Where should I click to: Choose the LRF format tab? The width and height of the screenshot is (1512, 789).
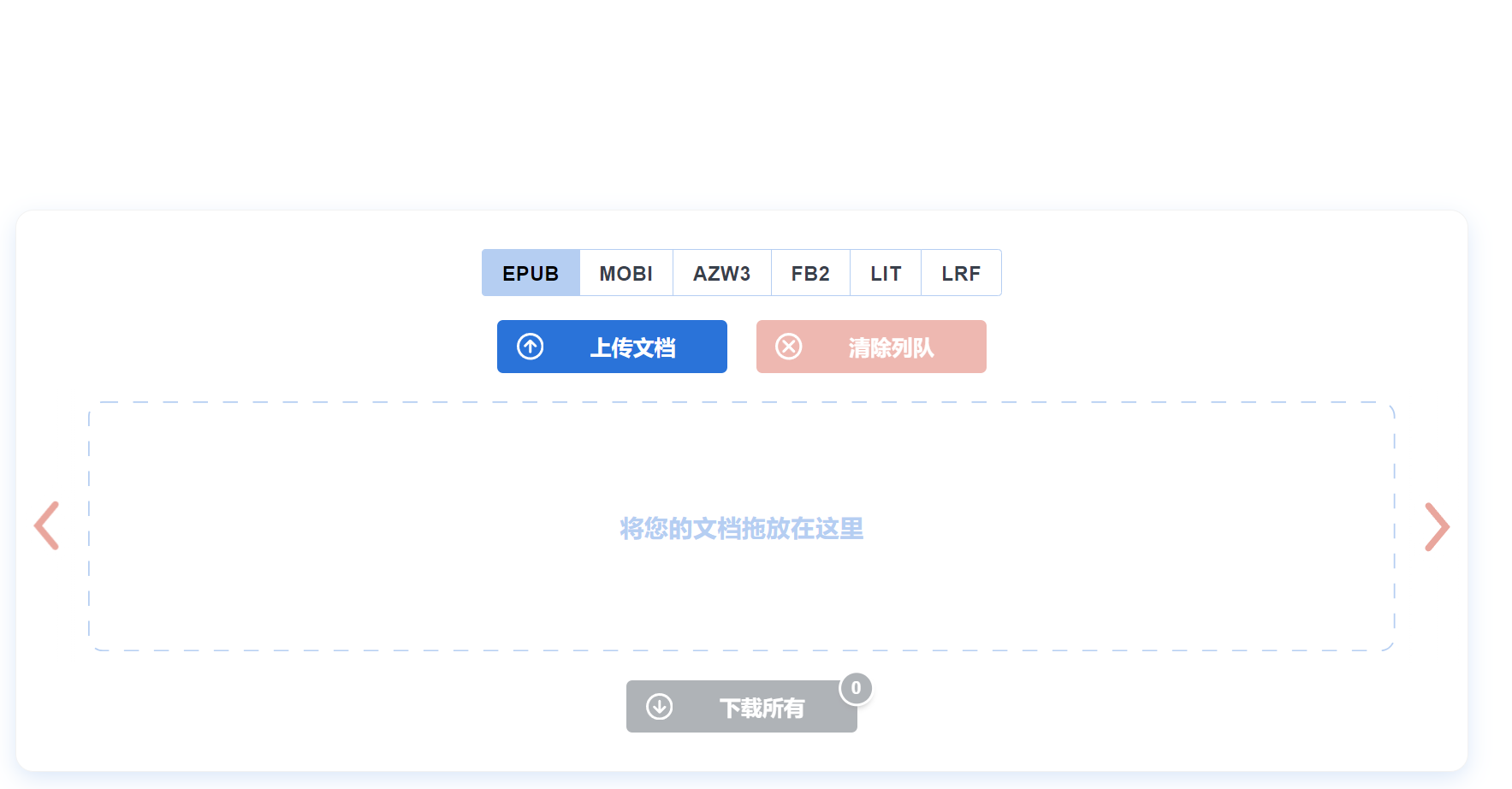click(960, 273)
